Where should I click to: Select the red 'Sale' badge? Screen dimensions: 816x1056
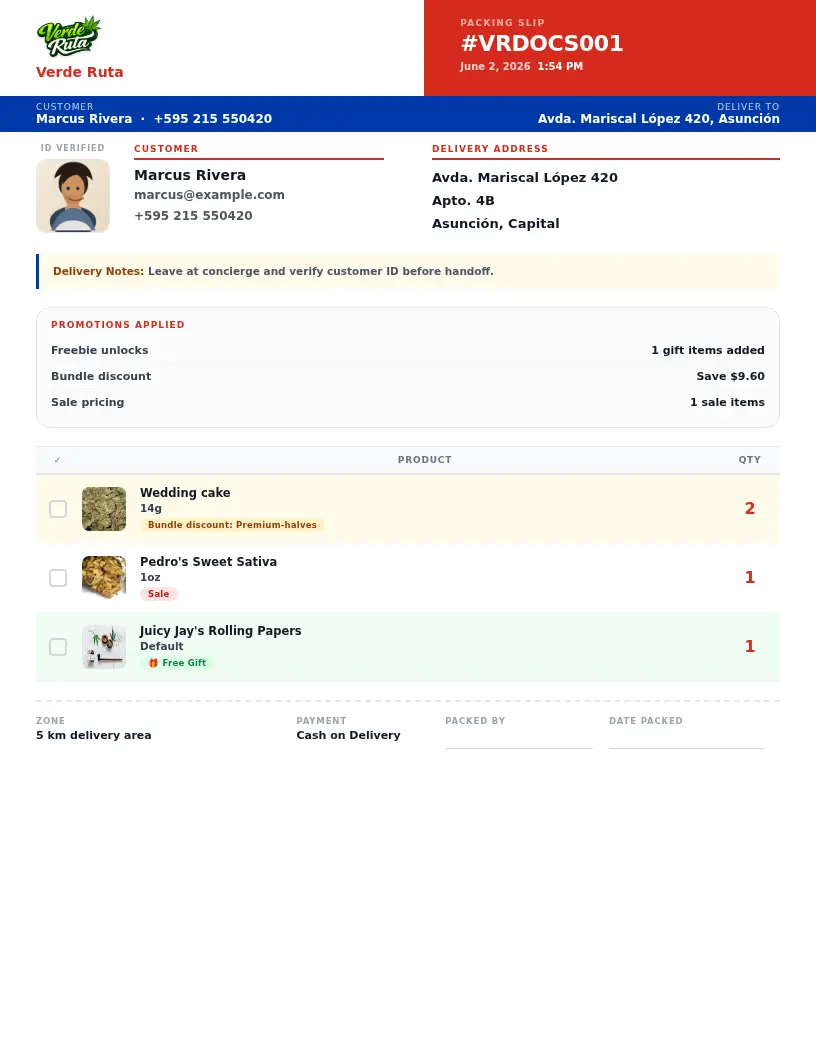(x=159, y=594)
